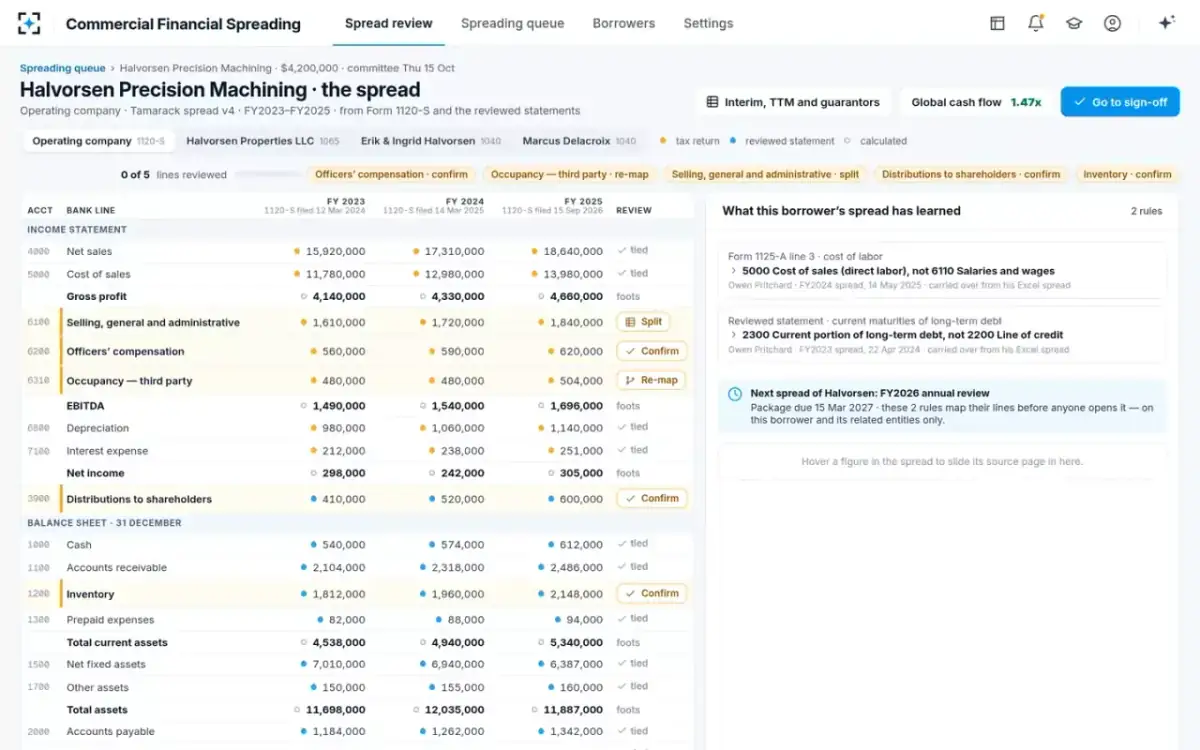This screenshot has width=1200, height=750.
Task: Click Officers' compensation · confirm chip
Action: point(391,174)
